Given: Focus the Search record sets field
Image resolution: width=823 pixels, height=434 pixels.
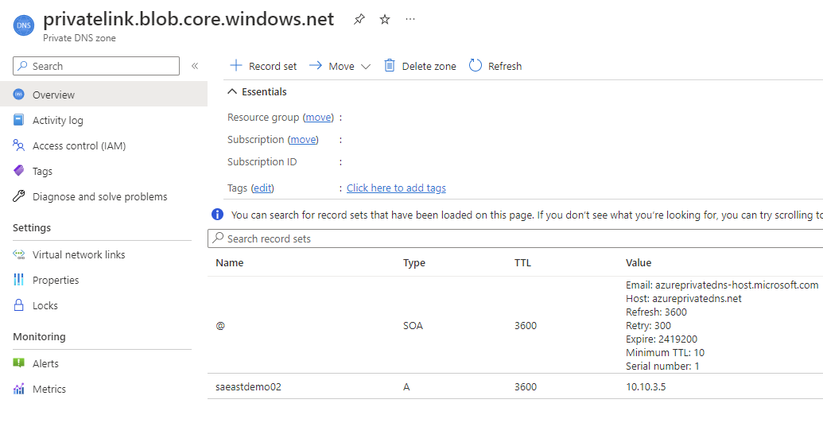Looking at the screenshot, I should click(515, 238).
